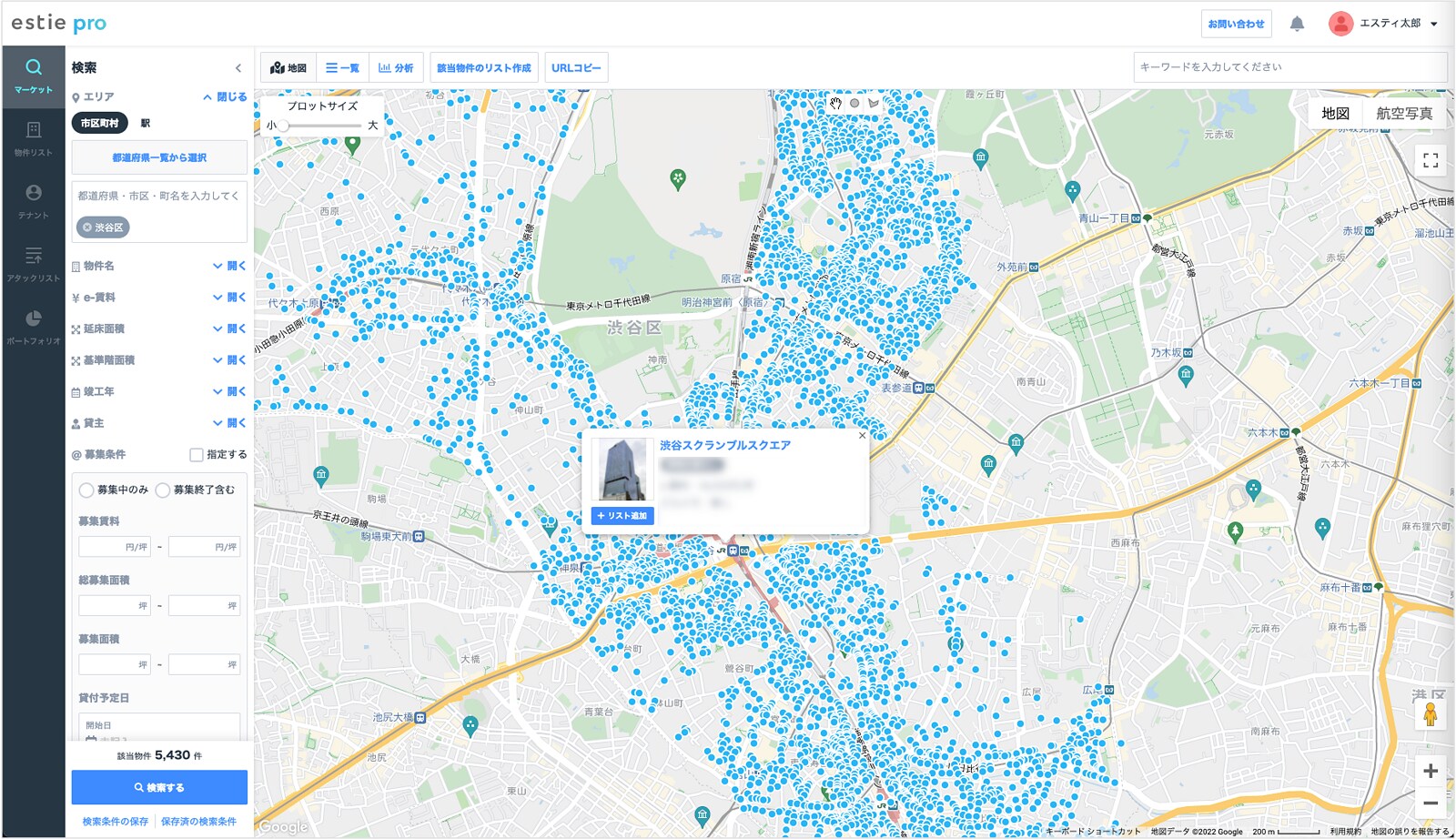Switch to the 分析 tab

pyautogui.click(x=396, y=68)
